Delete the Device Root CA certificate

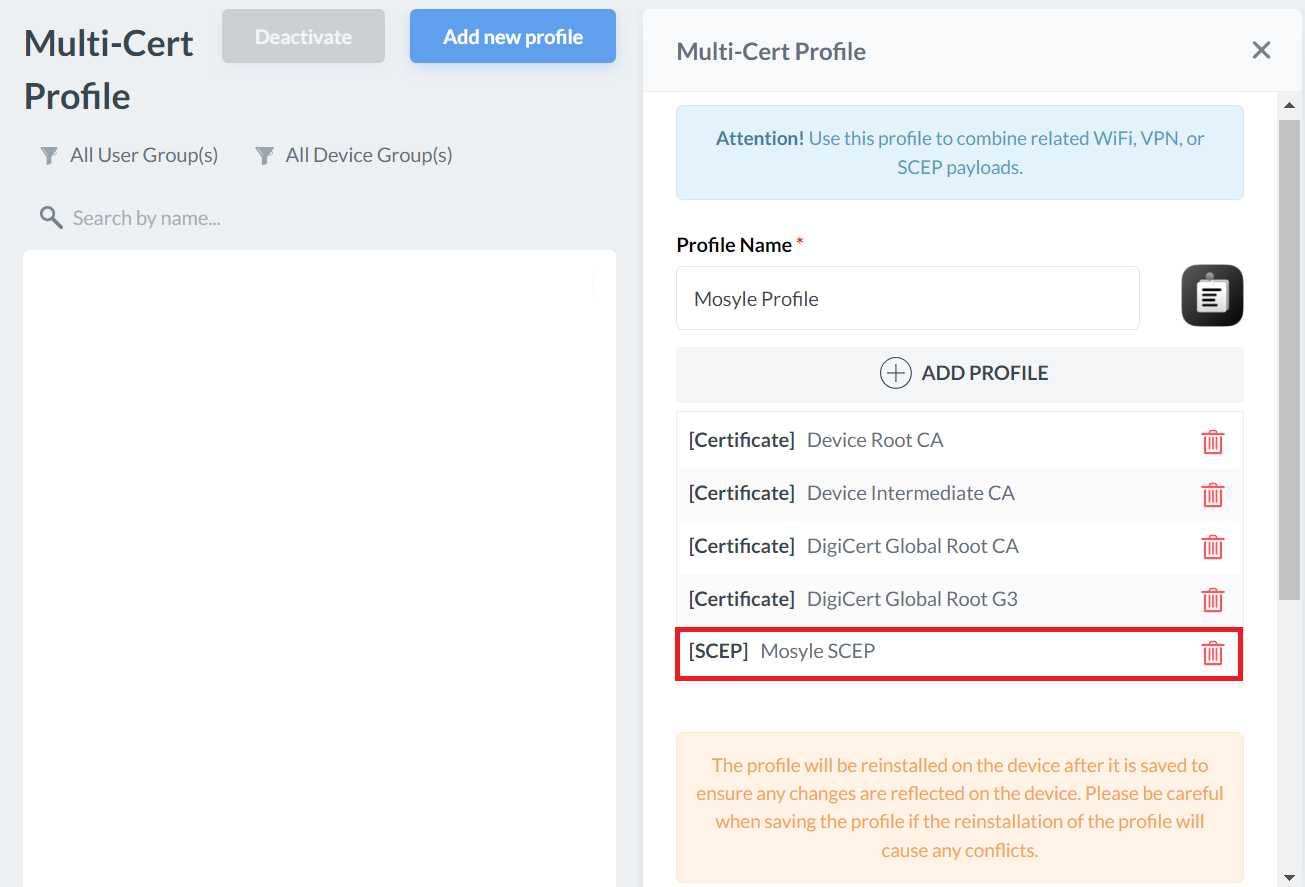coord(1212,441)
